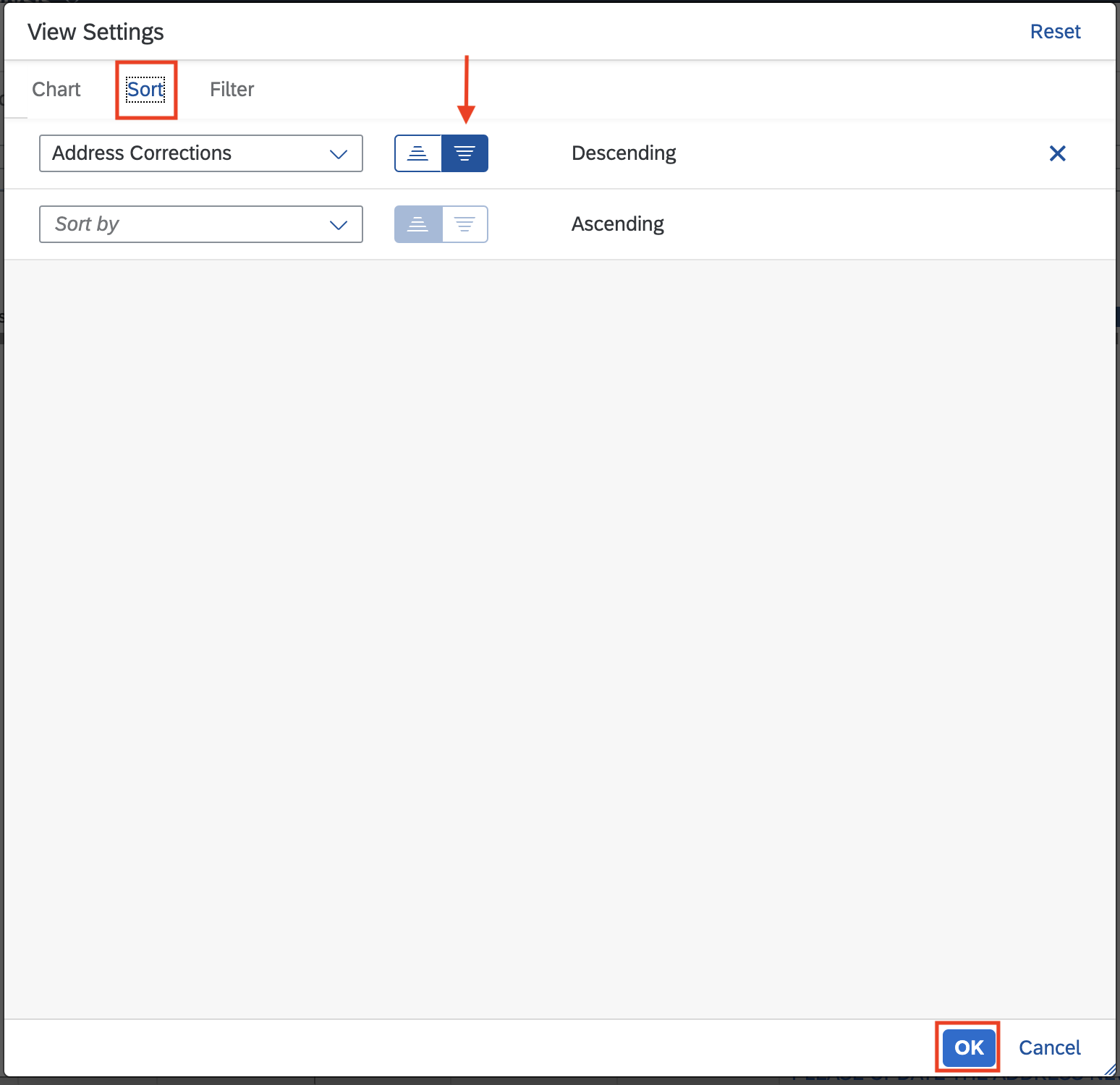
Task: Select descending icon in the Sort by row
Action: (464, 224)
